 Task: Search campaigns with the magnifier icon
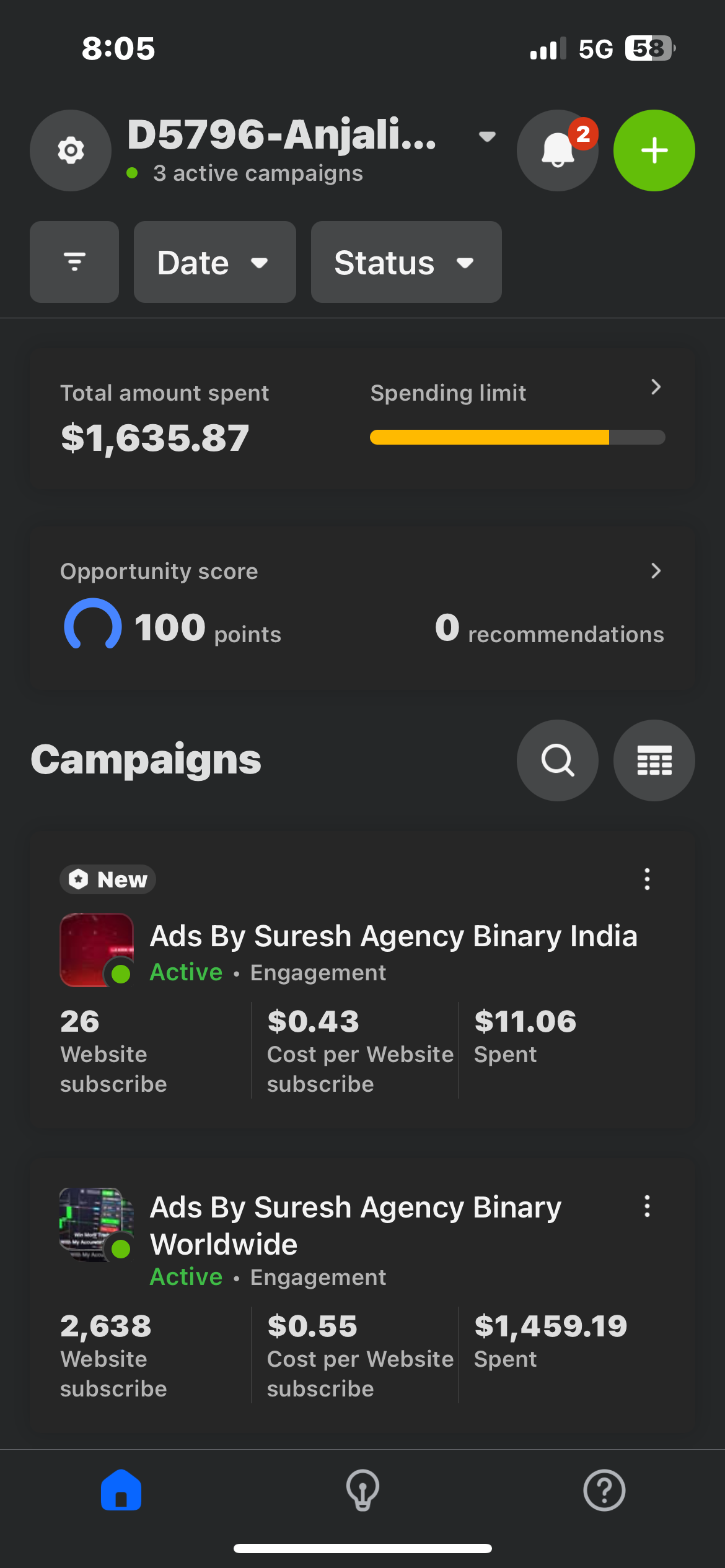(557, 760)
